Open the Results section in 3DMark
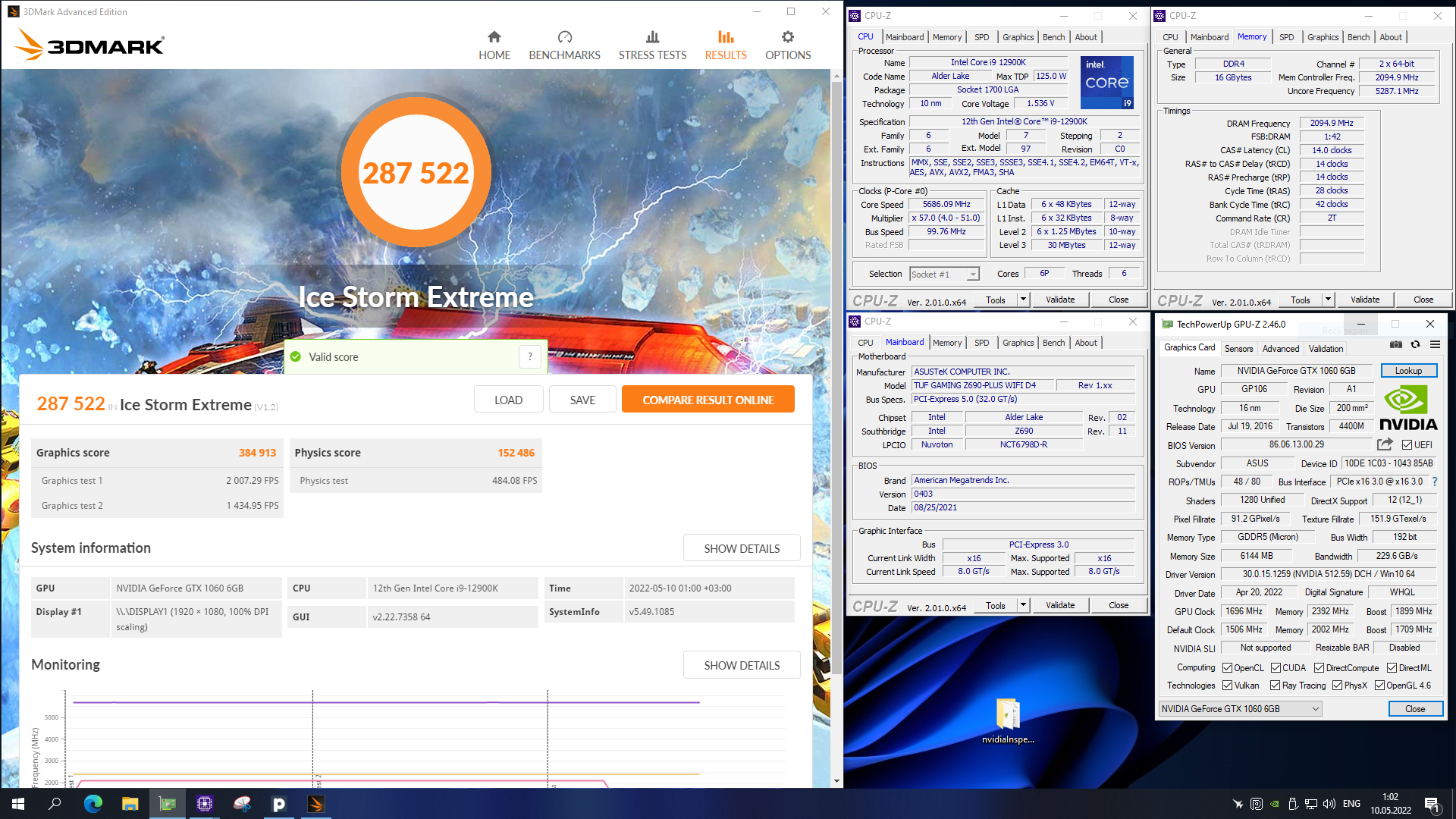Viewport: 1456px width, 819px height. coord(726,45)
